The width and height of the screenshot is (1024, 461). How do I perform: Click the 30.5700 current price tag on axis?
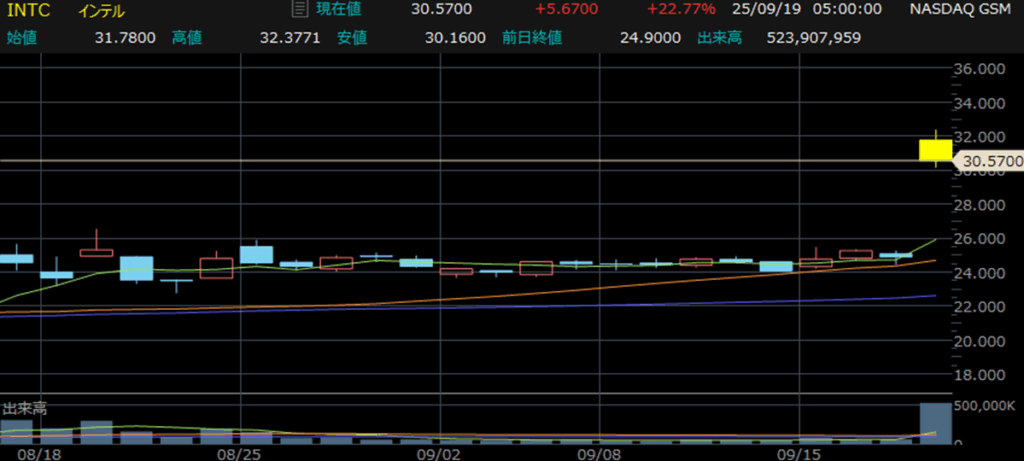[x=989, y=161]
